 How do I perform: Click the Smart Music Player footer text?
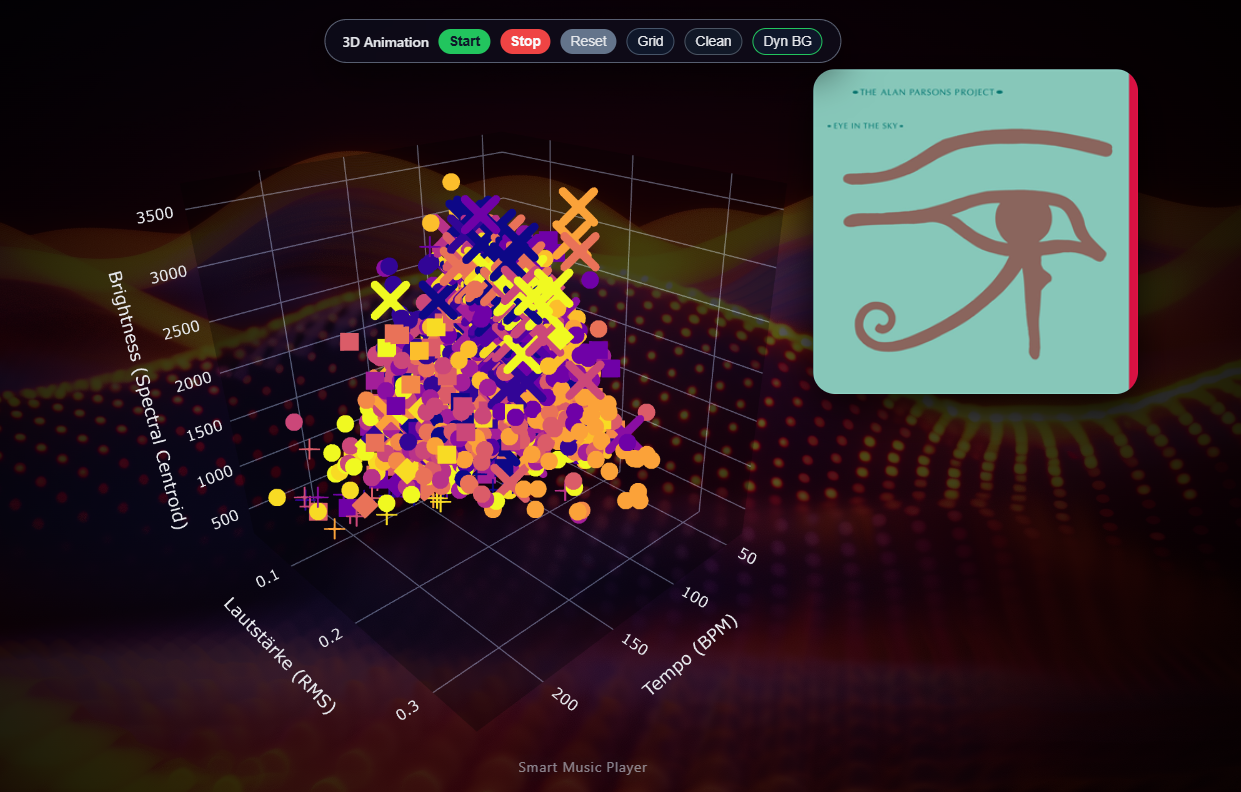[582, 767]
